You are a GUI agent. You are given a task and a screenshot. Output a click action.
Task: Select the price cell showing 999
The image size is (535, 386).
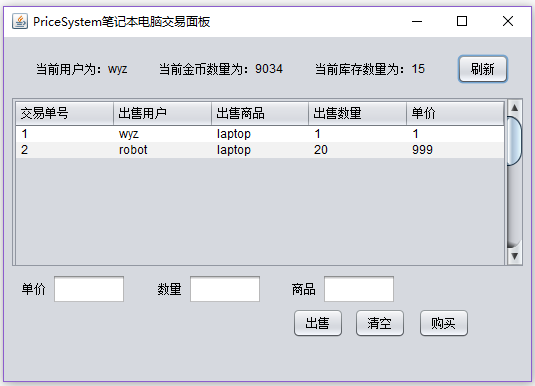click(x=455, y=150)
